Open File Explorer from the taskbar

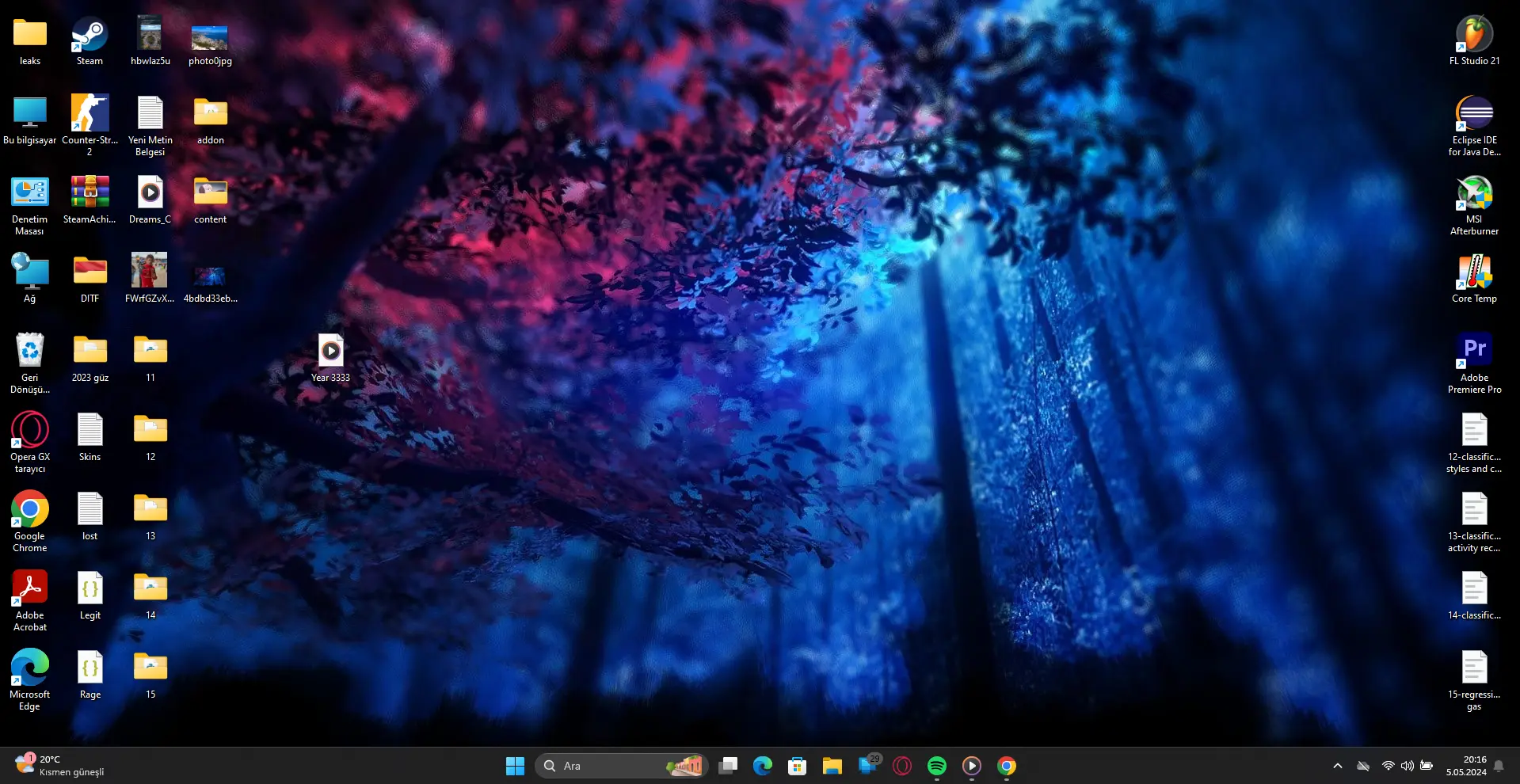[832, 766]
